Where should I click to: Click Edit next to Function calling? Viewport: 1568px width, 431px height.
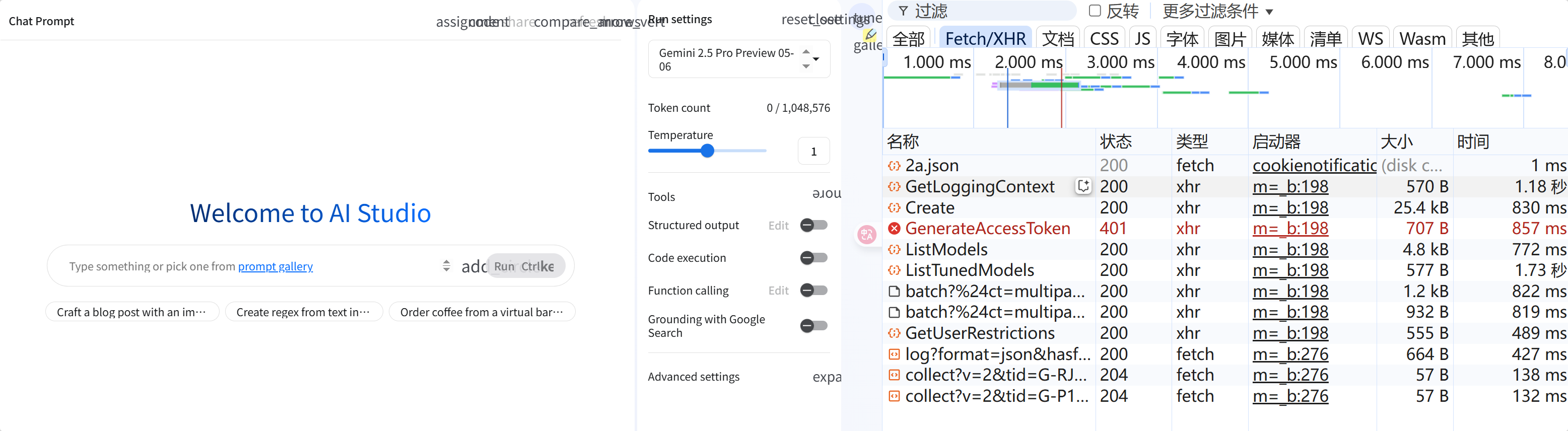(778, 291)
